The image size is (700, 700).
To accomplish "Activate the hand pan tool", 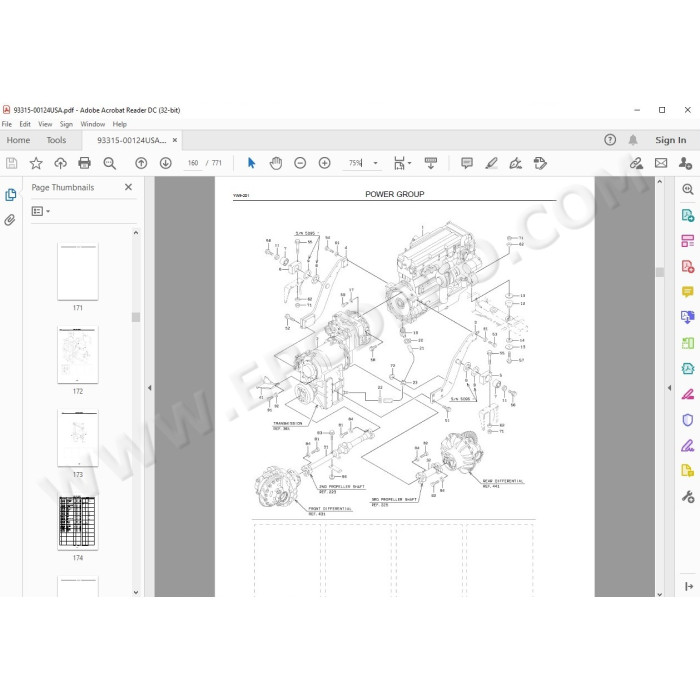I will [276, 163].
